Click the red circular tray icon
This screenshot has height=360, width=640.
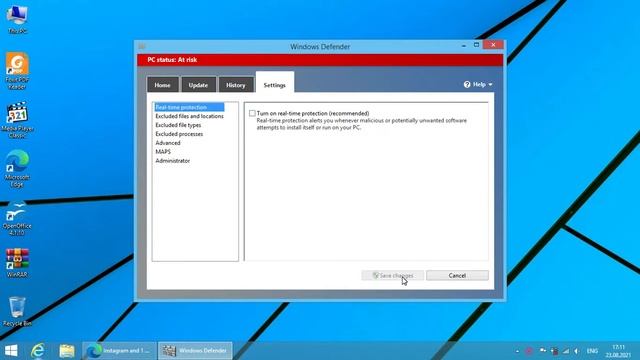(x=529, y=351)
